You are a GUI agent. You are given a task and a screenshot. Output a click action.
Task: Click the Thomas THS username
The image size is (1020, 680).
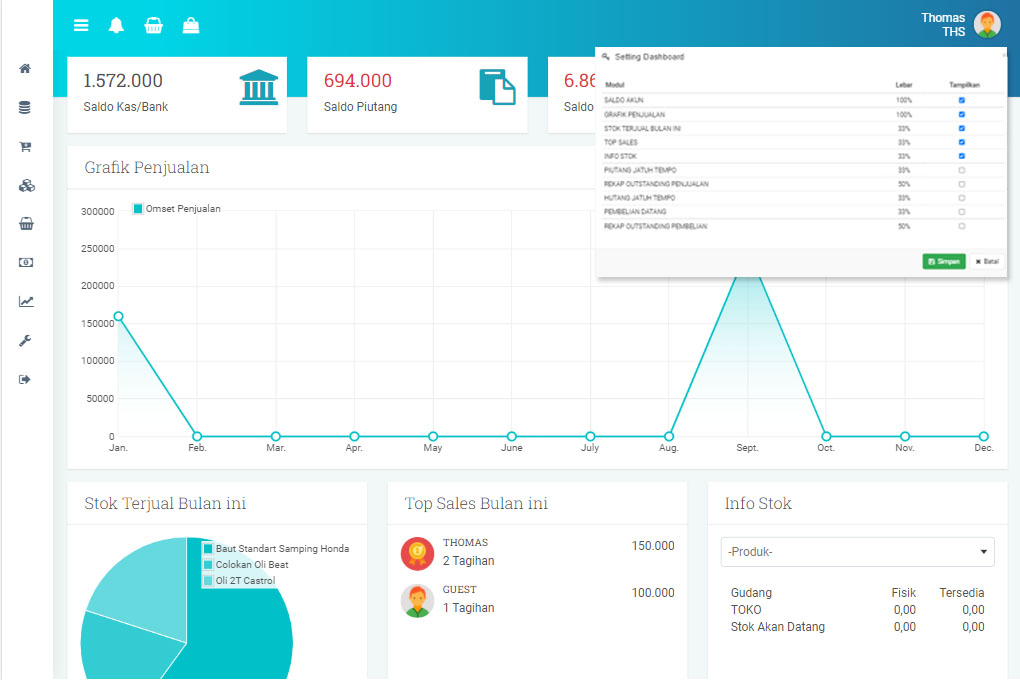[x=943, y=25]
